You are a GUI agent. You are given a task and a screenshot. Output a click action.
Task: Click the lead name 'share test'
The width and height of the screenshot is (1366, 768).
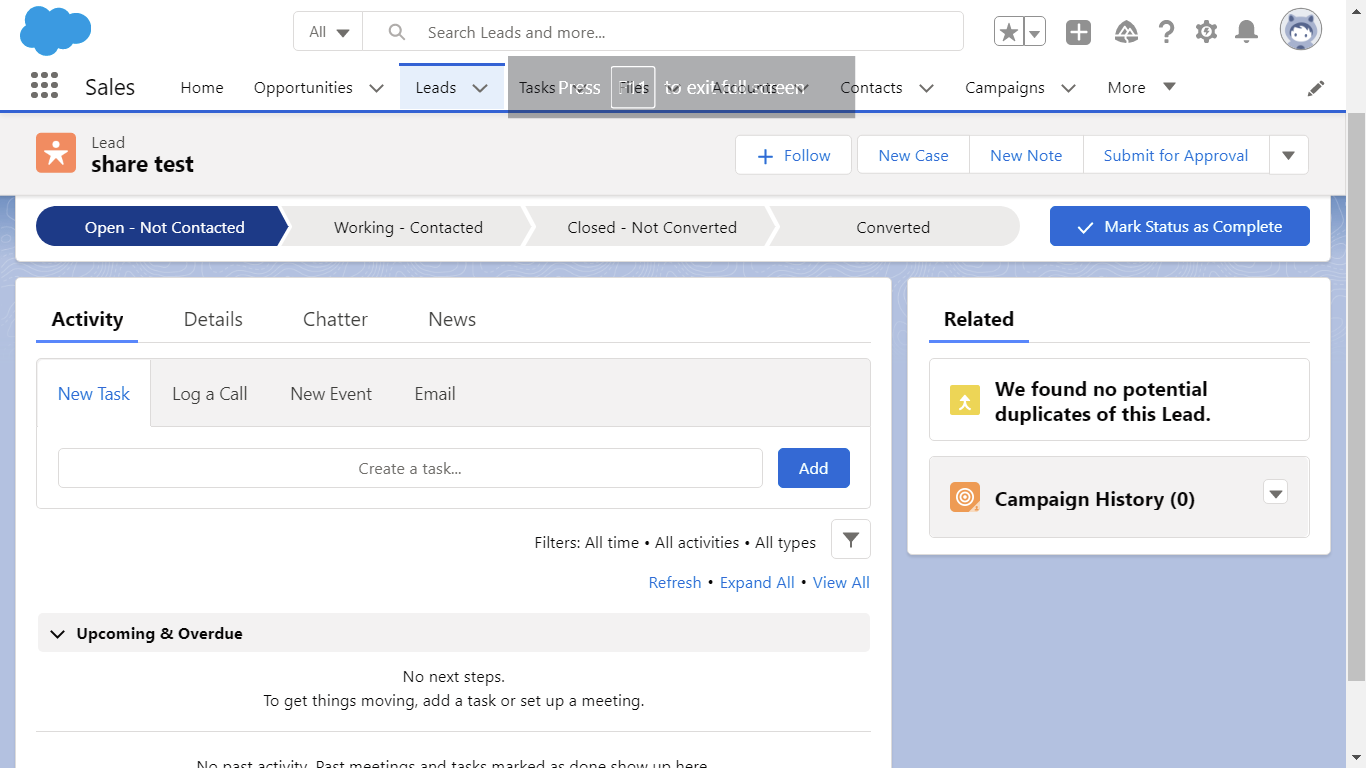[x=142, y=165]
